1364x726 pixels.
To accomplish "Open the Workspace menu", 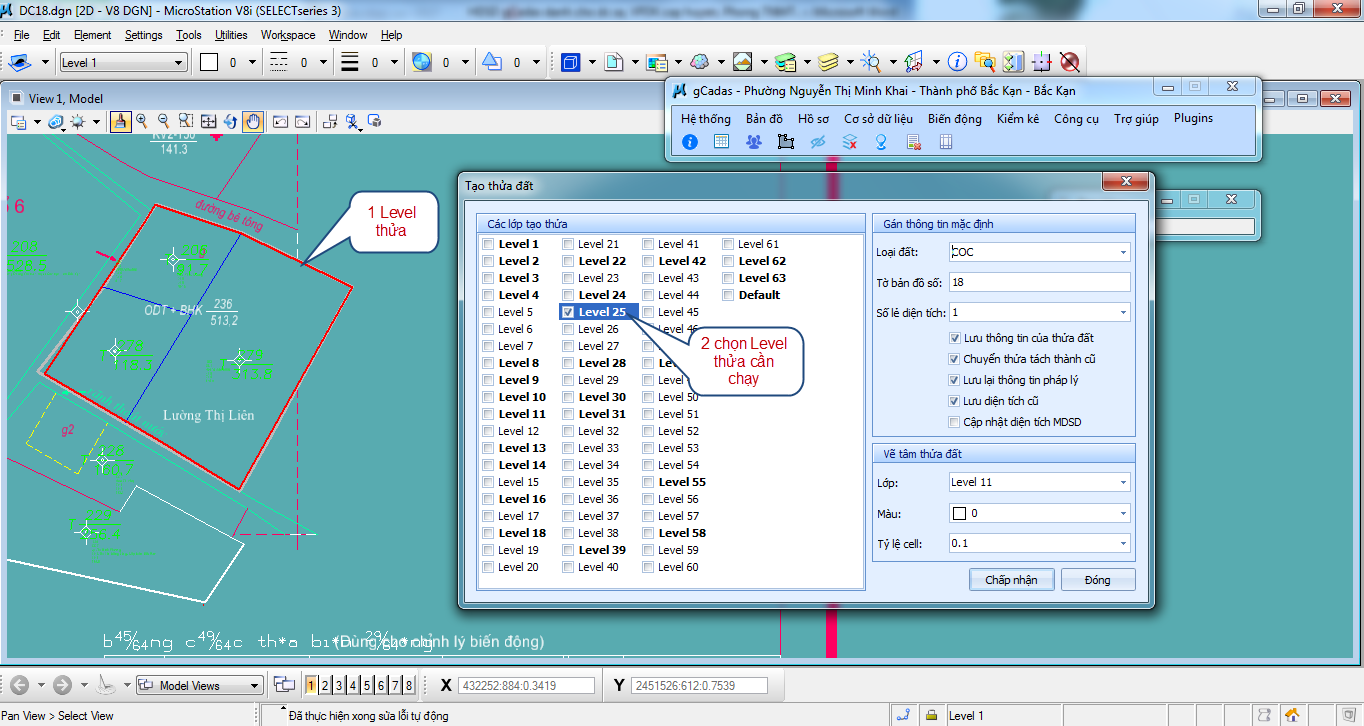I will [288, 35].
